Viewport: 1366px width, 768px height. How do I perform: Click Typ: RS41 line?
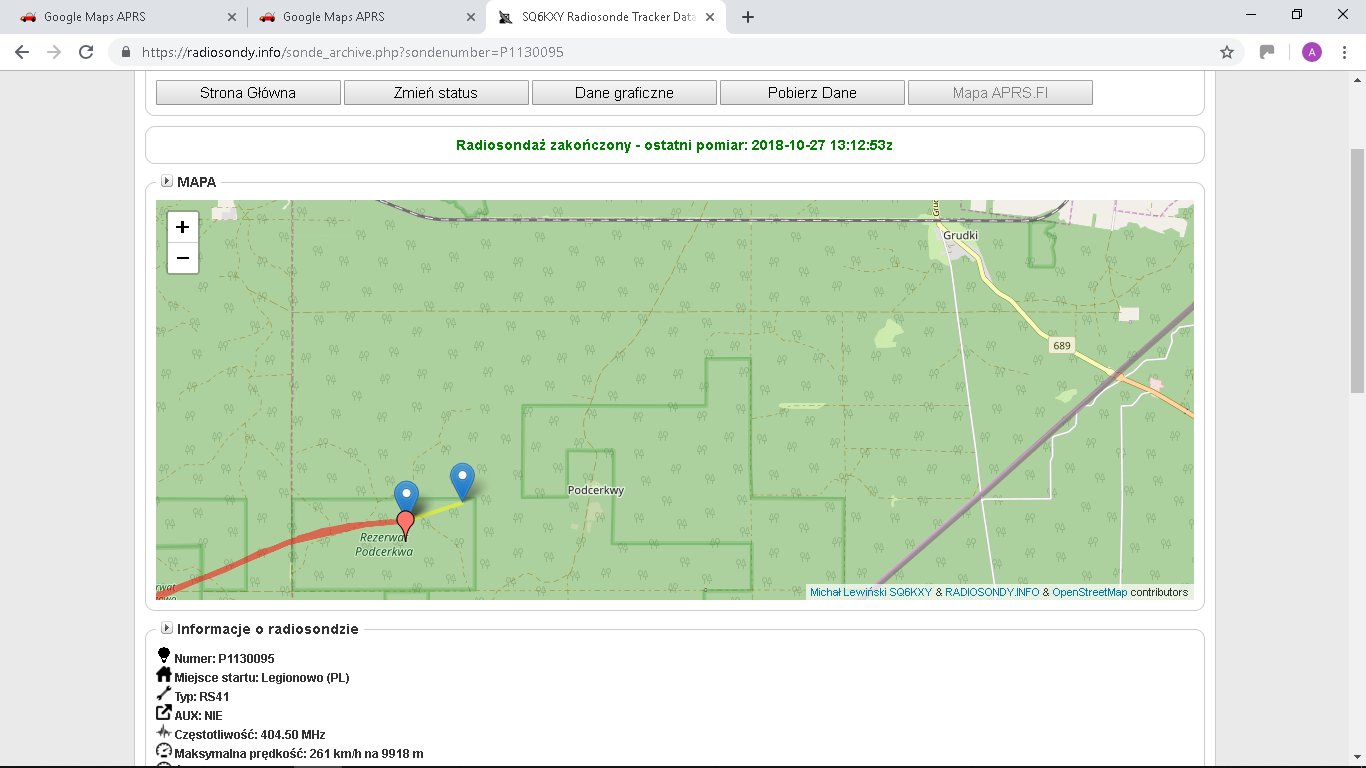(x=202, y=697)
